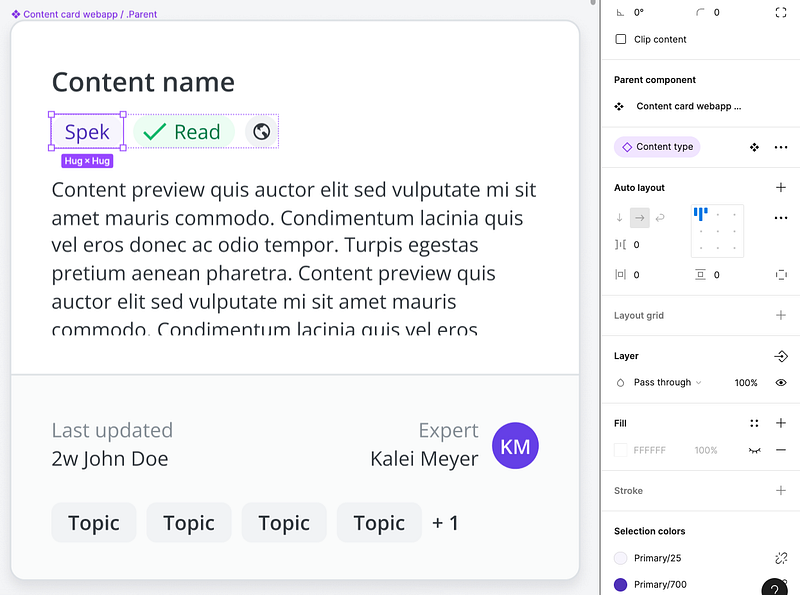
Task: Select the Spek tag on canvas
Action: (x=87, y=132)
